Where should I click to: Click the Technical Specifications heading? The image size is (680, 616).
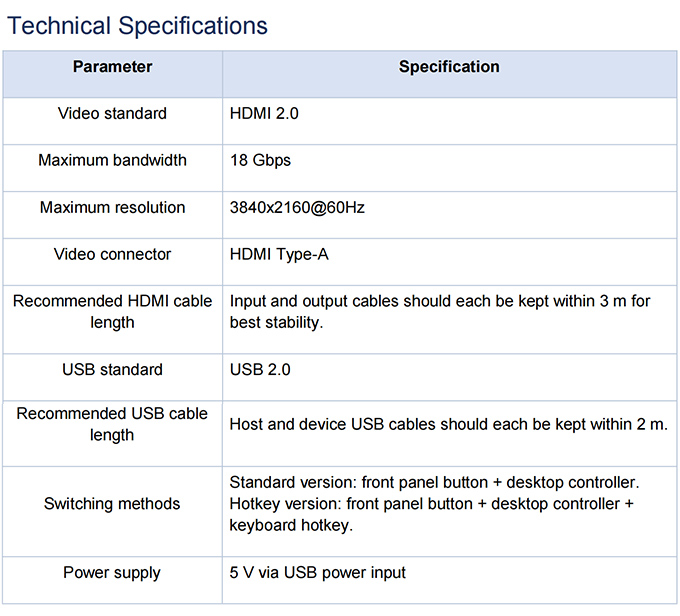point(138,25)
